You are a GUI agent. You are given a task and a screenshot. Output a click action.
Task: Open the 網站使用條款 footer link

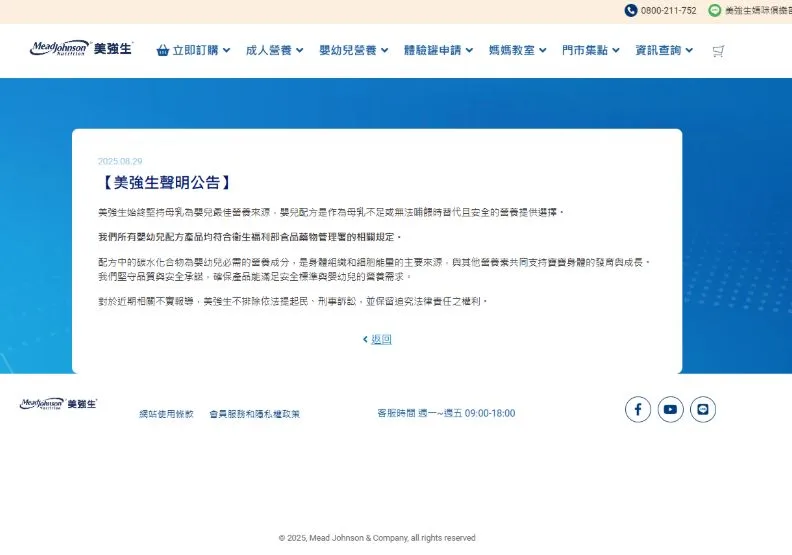[x=166, y=414]
